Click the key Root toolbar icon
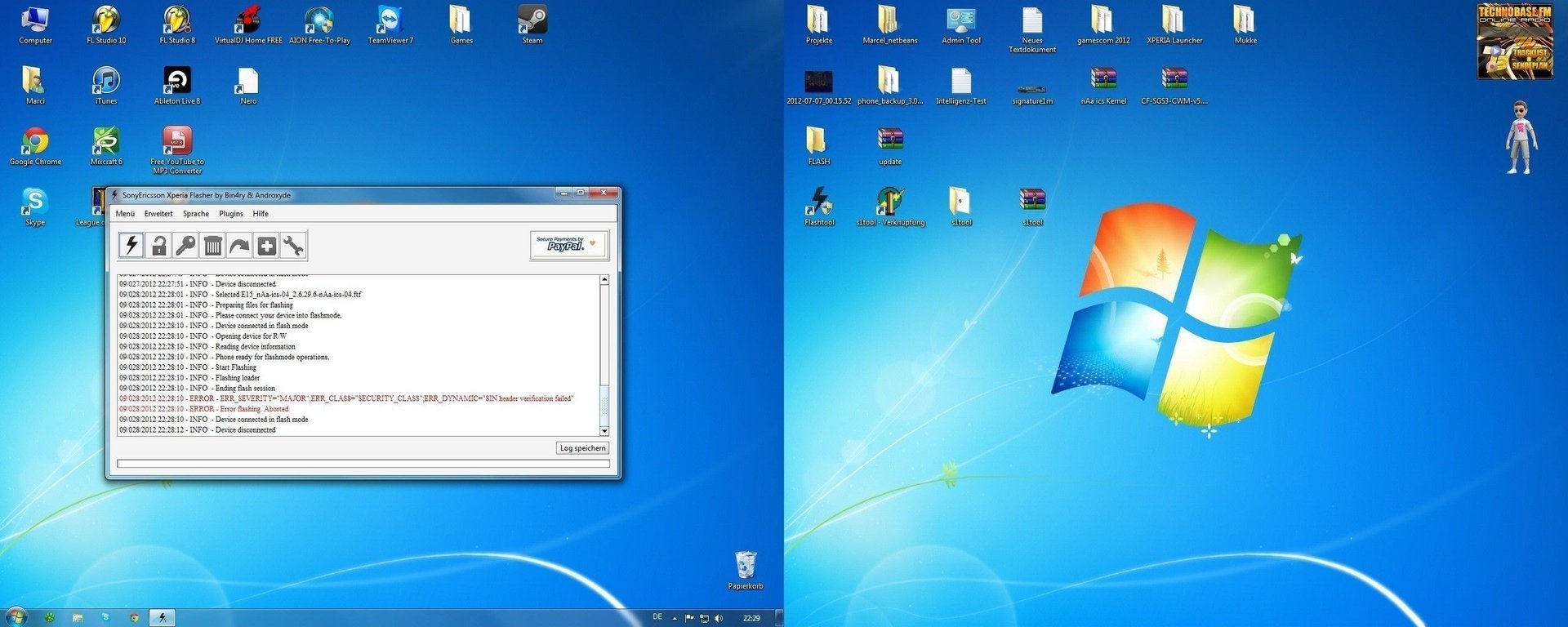Viewport: 1568px width, 627px height. (x=186, y=245)
